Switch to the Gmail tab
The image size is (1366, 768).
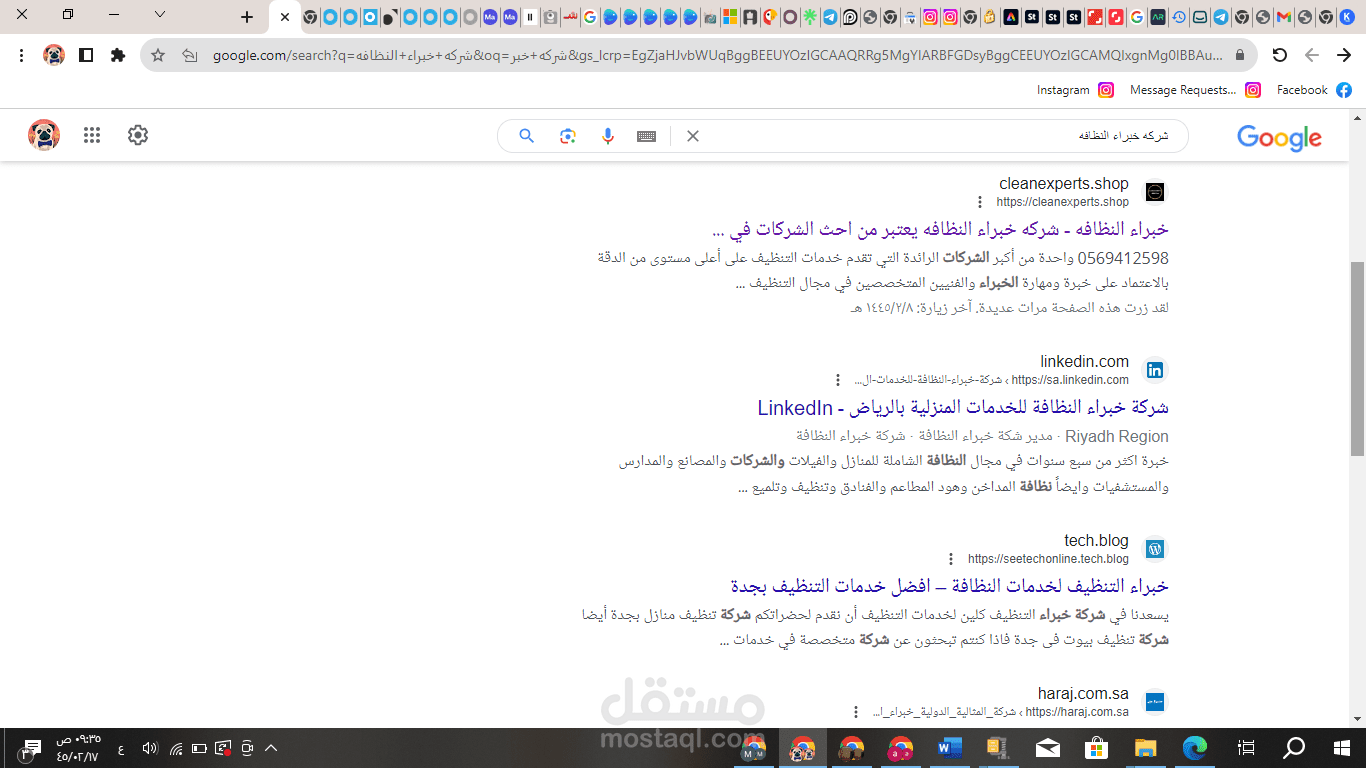(1284, 17)
